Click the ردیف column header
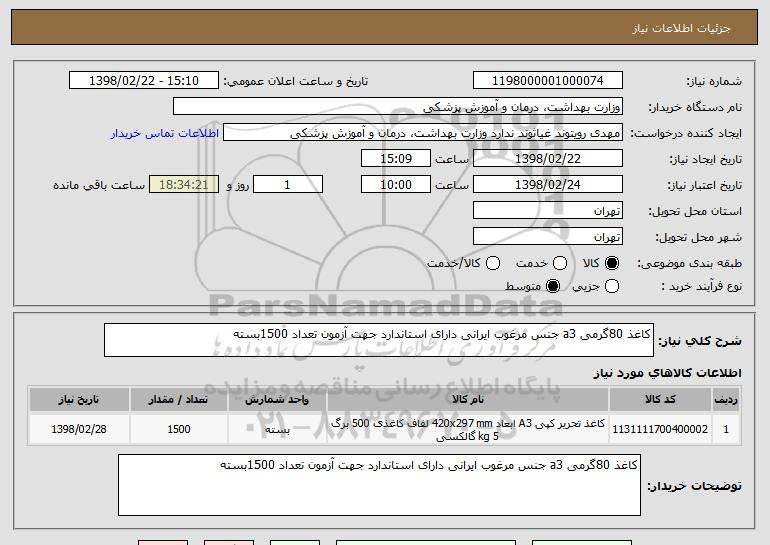The height and width of the screenshot is (545, 770). tap(726, 400)
